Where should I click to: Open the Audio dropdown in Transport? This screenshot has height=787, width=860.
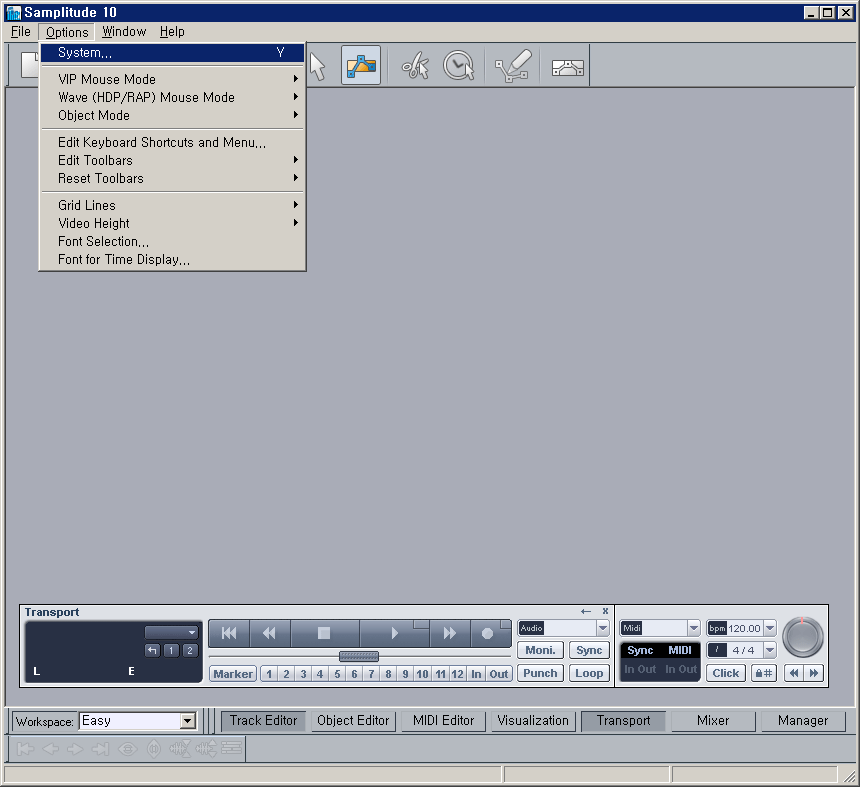pyautogui.click(x=603, y=628)
